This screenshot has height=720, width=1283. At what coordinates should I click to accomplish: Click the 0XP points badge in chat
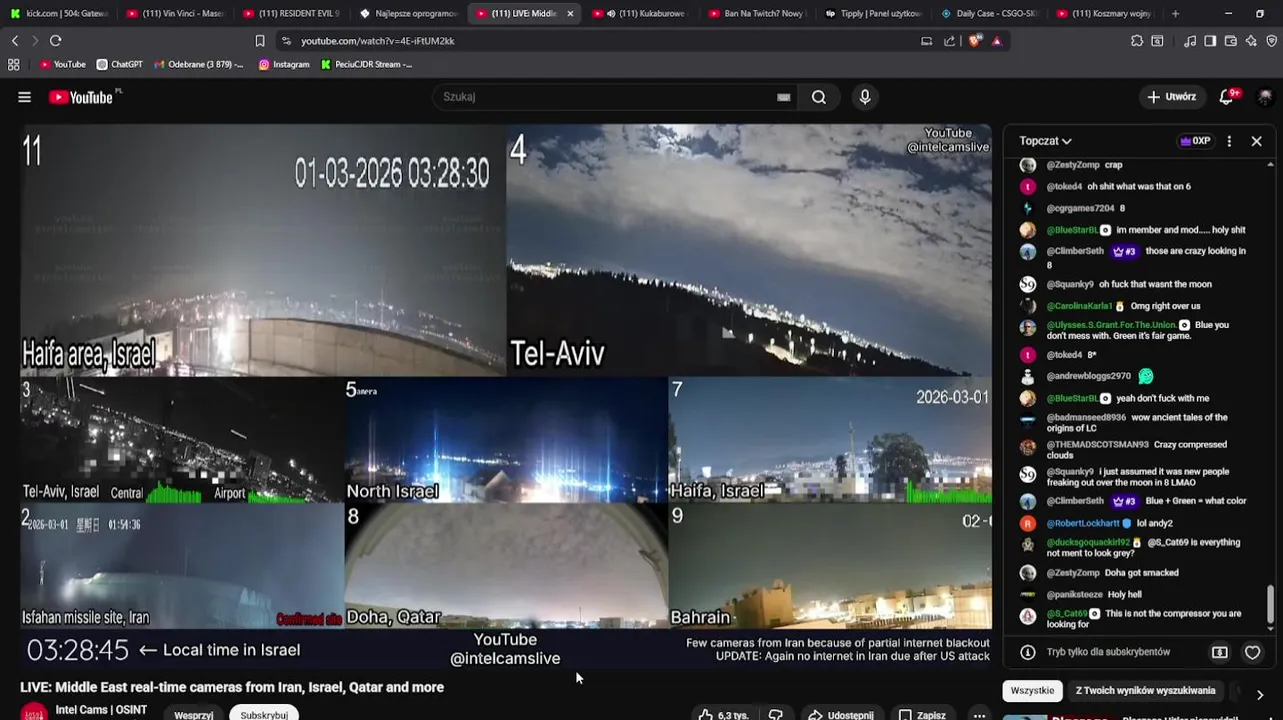1195,141
